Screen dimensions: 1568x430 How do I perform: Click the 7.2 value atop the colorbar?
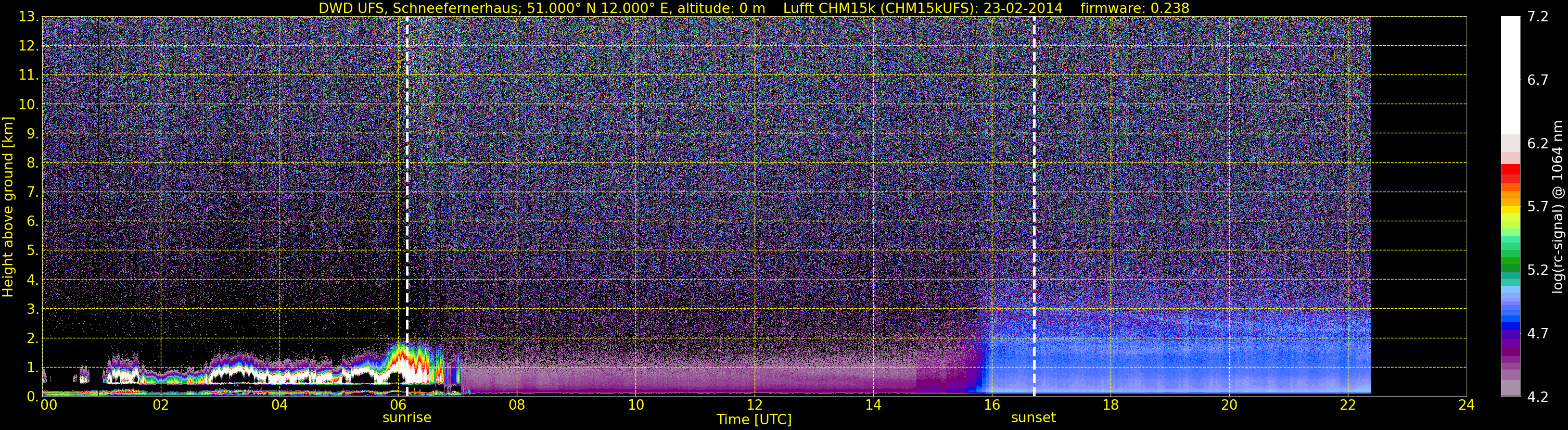(x=1538, y=17)
